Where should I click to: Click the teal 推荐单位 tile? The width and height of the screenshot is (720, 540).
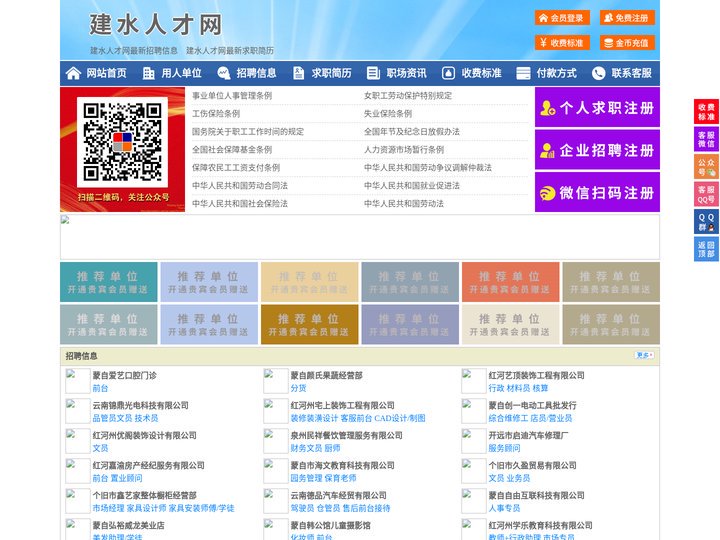click(x=109, y=282)
